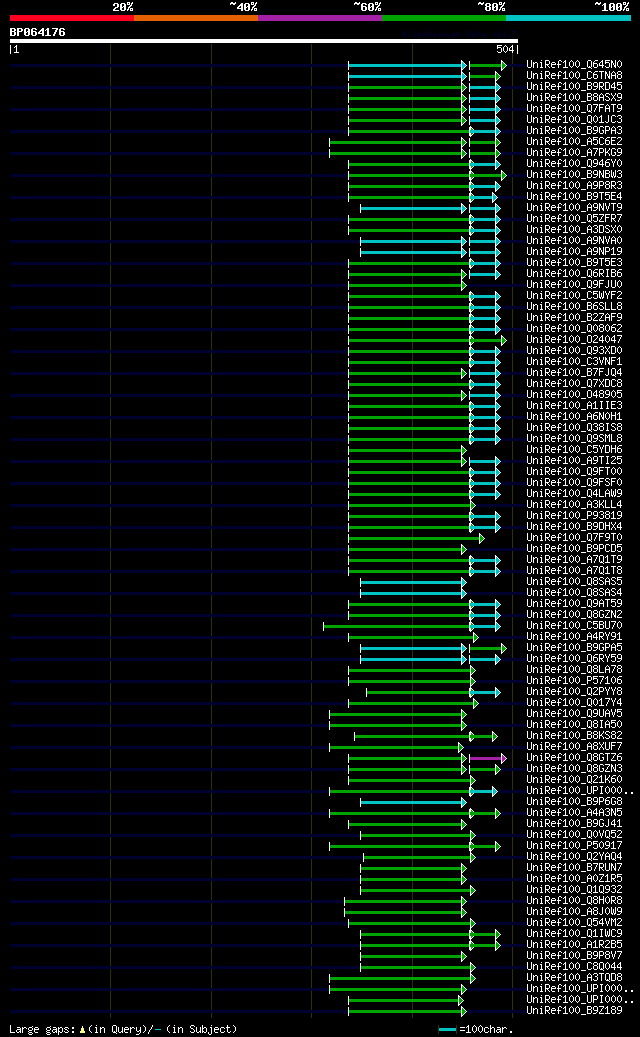The image size is (640, 1037).
Task: Select the UniRef100_A9NP19 label
Action: 574,252
